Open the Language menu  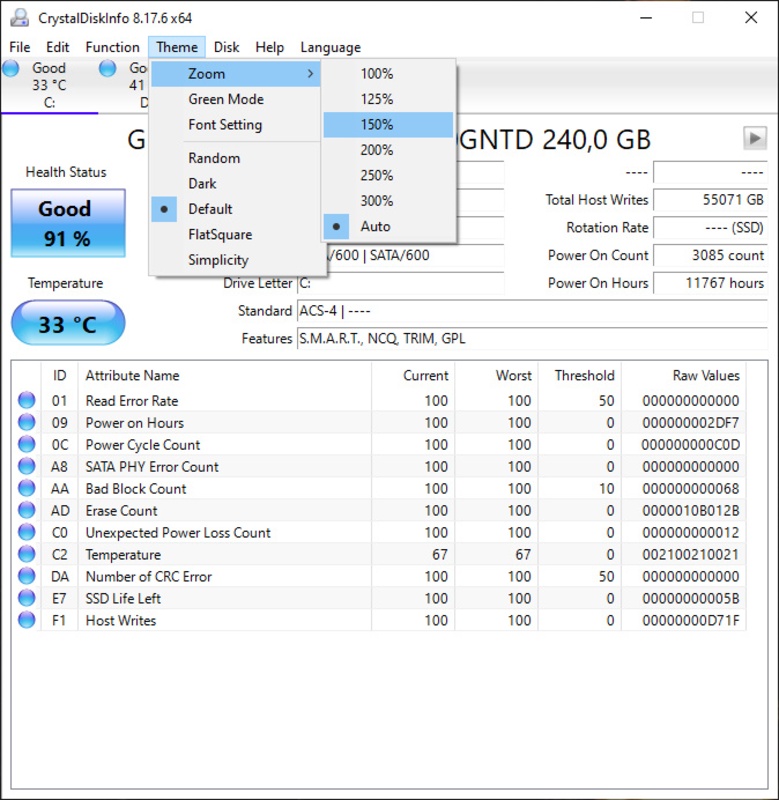click(x=331, y=47)
